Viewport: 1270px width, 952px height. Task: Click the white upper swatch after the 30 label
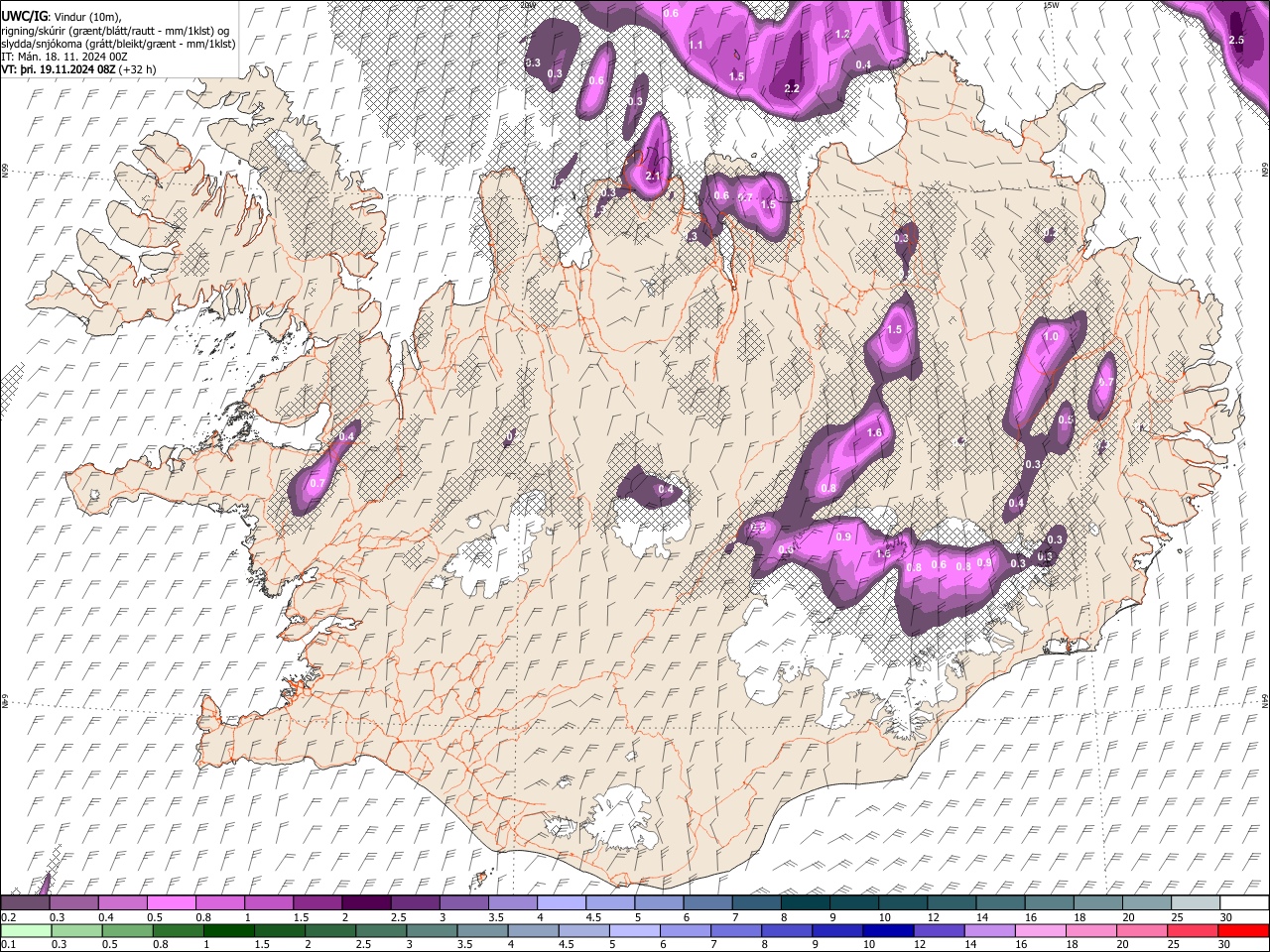coord(1244,903)
